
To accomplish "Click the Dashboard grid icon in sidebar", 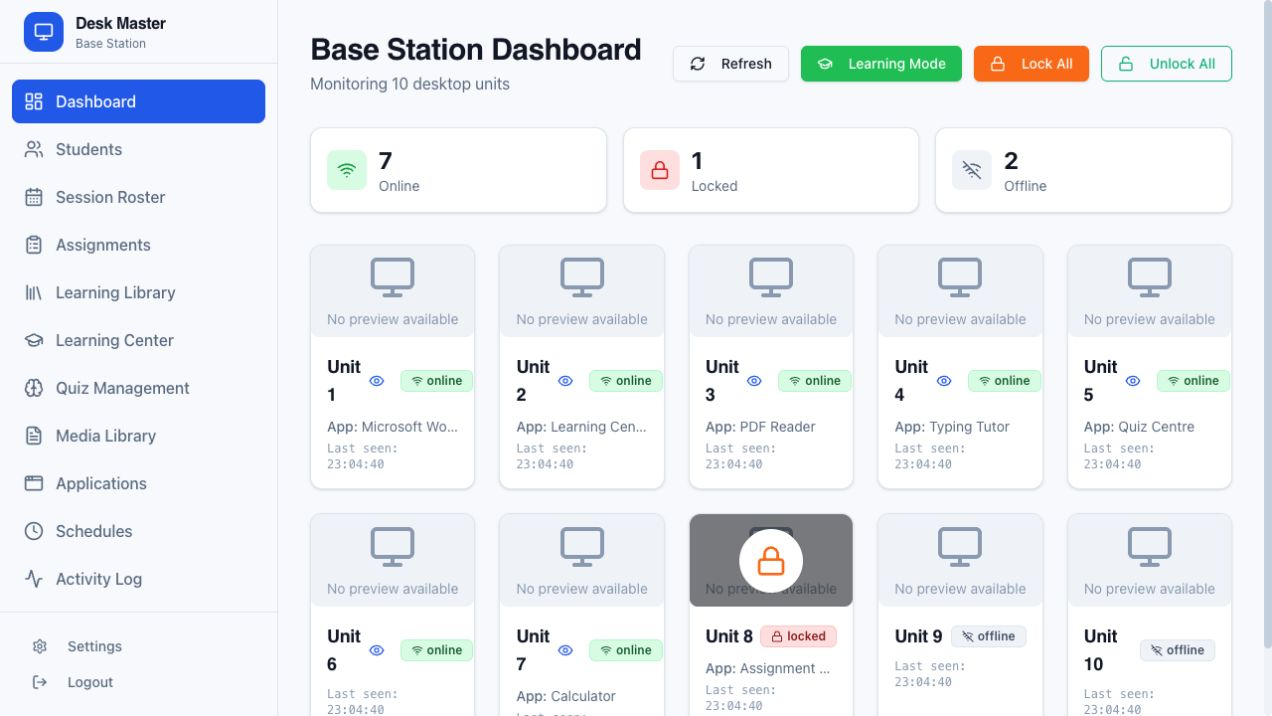I will (x=34, y=101).
